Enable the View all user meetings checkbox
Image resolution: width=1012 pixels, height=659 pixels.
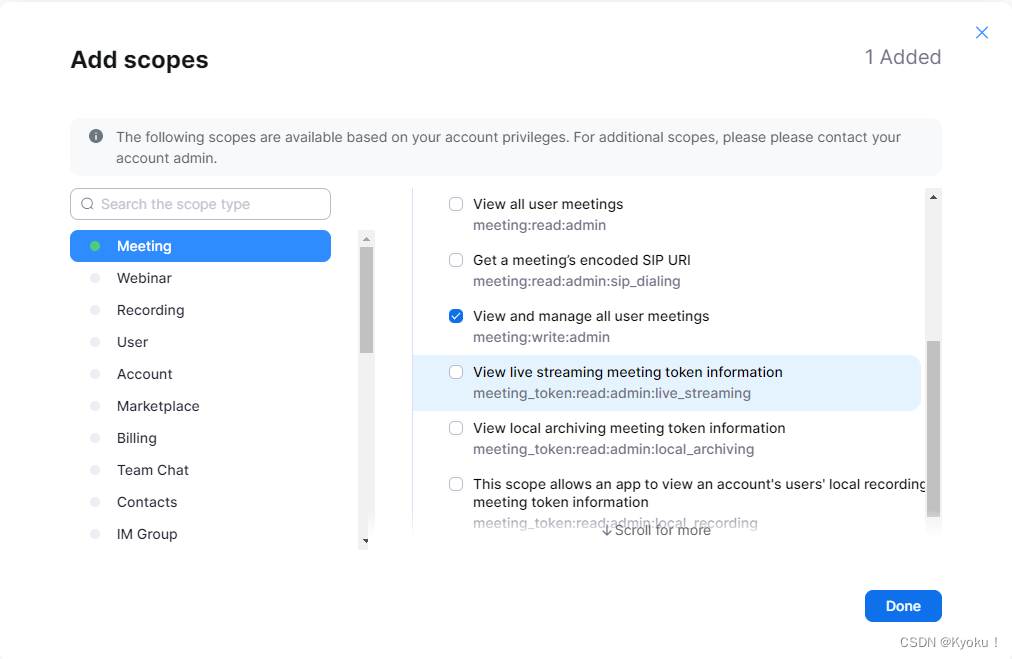point(456,204)
